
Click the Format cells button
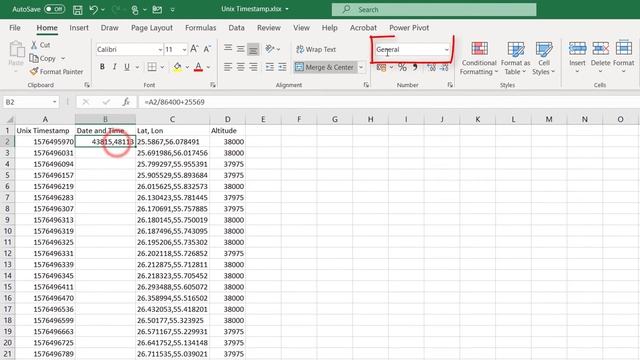point(623,57)
